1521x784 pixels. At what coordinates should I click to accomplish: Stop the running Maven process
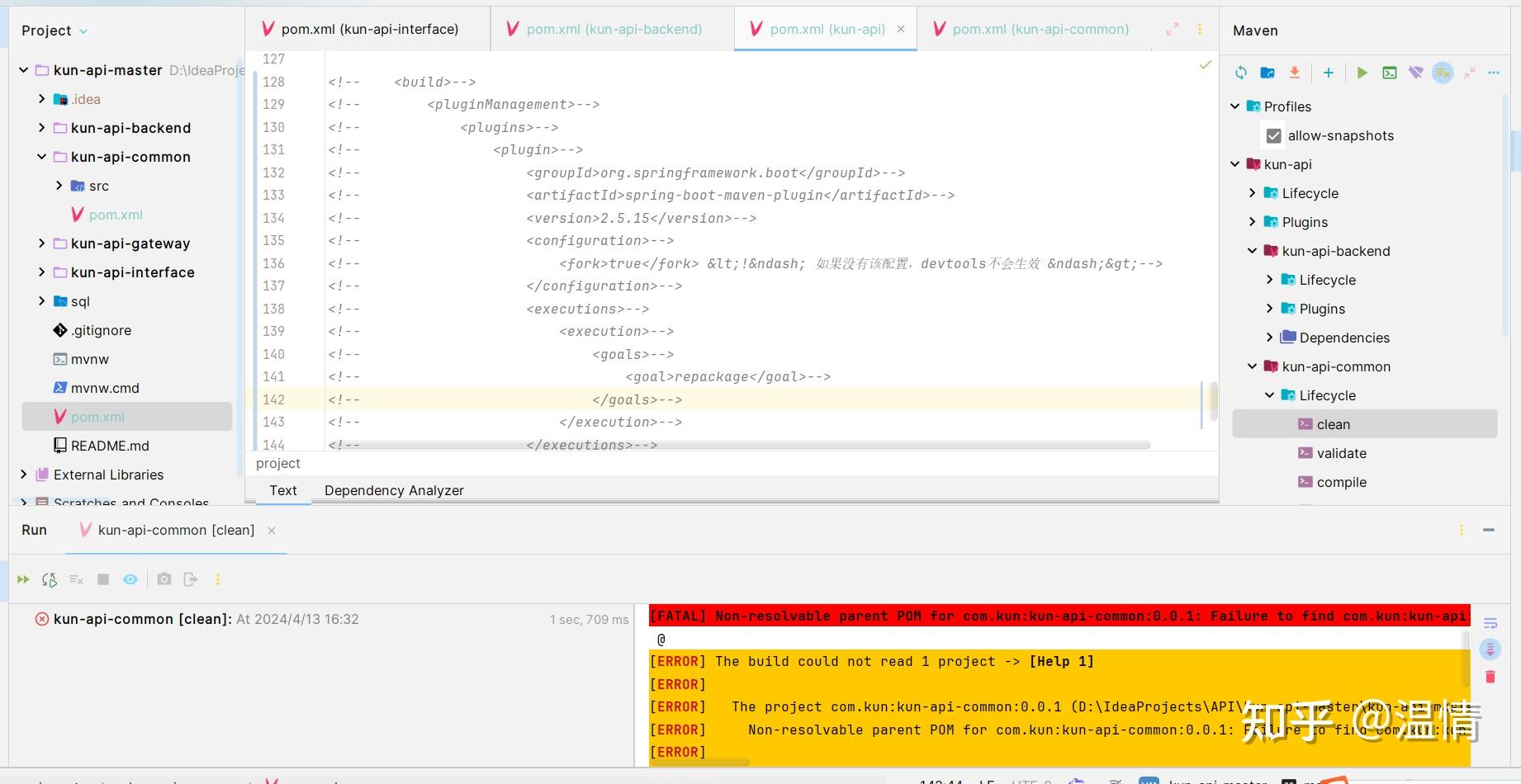click(x=103, y=579)
